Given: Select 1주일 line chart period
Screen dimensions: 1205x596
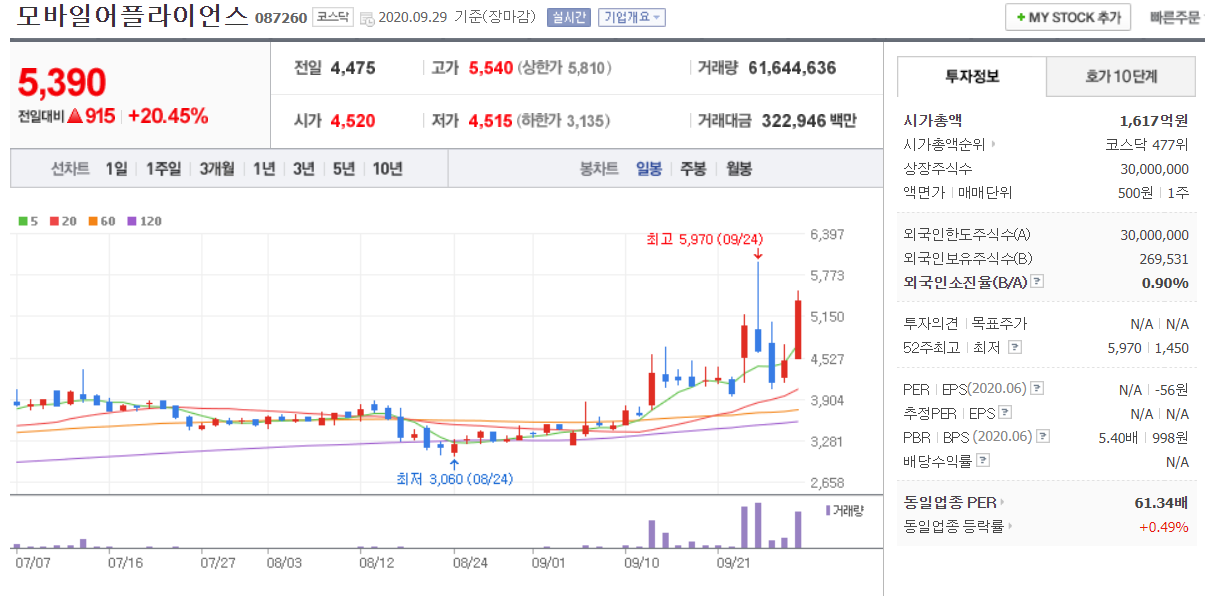Looking at the screenshot, I should (x=163, y=169).
